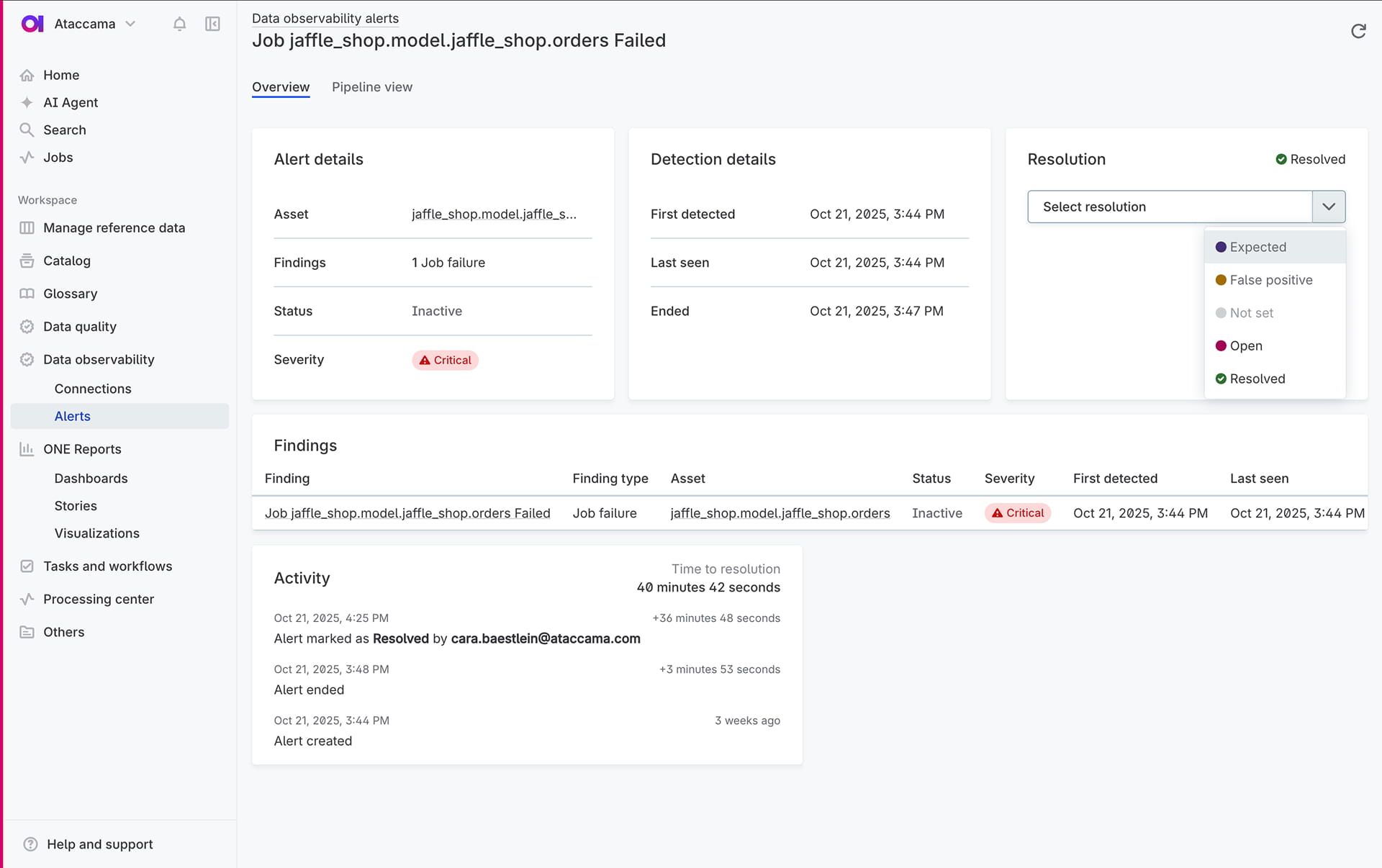Collapse the sidebar panel icon
The width and height of the screenshot is (1382, 868).
point(212,24)
